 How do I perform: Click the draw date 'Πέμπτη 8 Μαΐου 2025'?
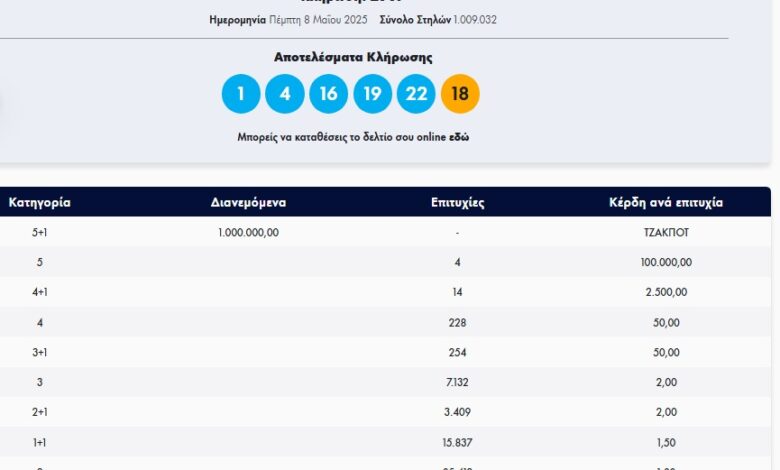pyautogui.click(x=319, y=19)
